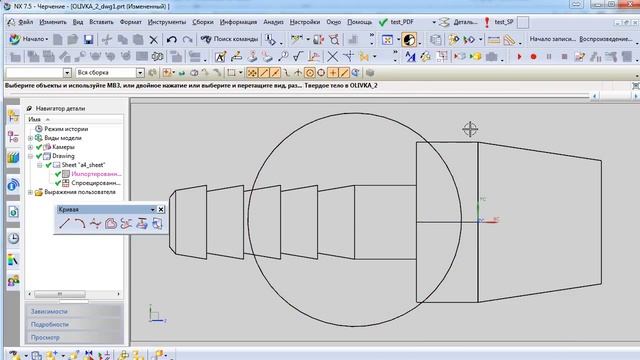The image size is (640, 360).
Task: Open the Формат menu
Action: click(131, 22)
